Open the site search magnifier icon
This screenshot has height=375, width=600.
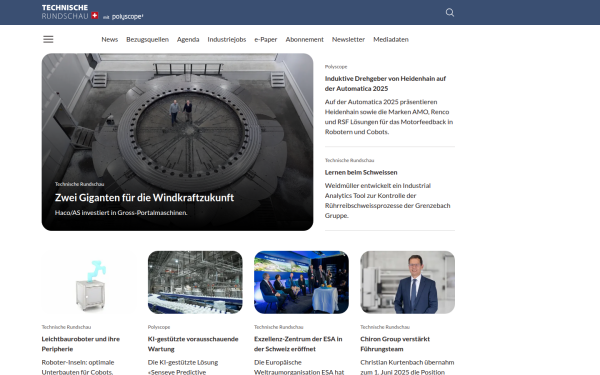[450, 13]
